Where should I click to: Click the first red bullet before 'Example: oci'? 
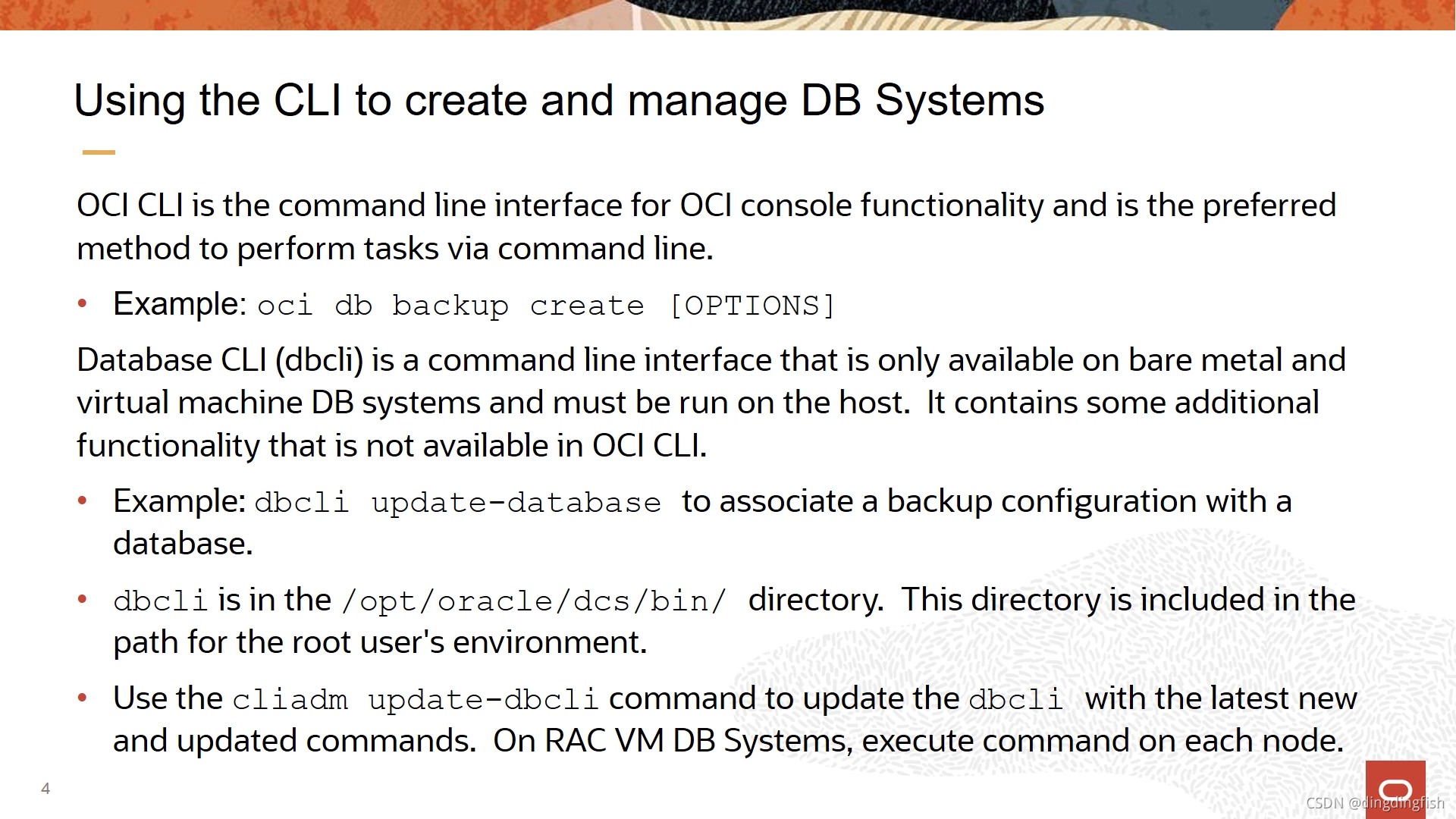coord(83,304)
